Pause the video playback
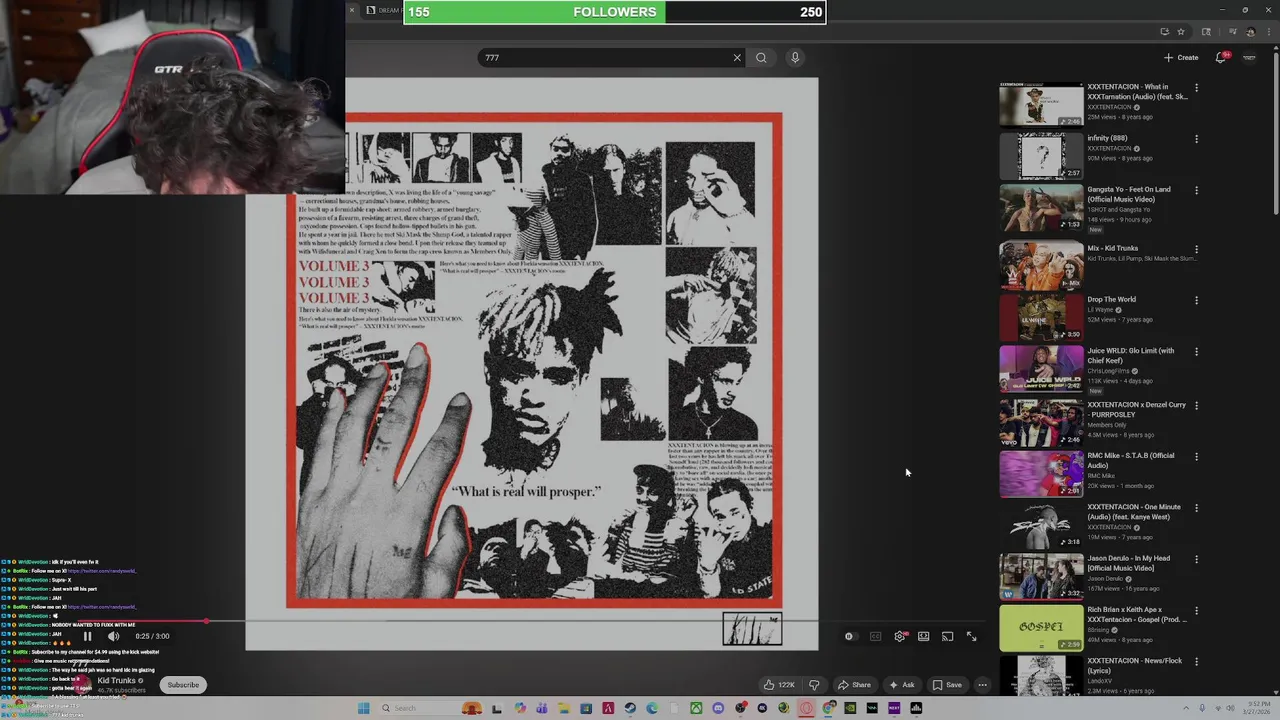Screen dimensions: 1280x720 [x=87, y=636]
